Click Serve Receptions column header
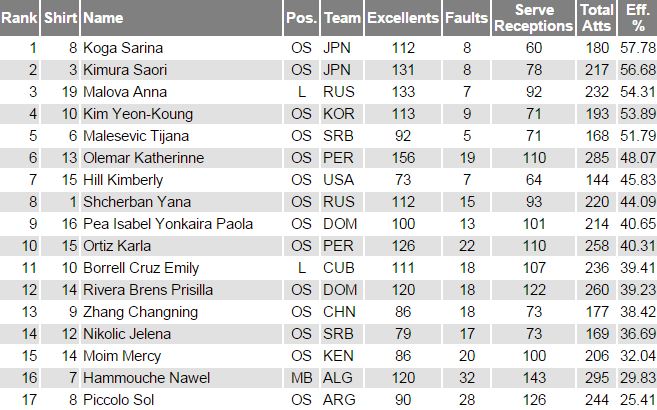Image resolution: width=657 pixels, height=410 pixels. coord(533,18)
